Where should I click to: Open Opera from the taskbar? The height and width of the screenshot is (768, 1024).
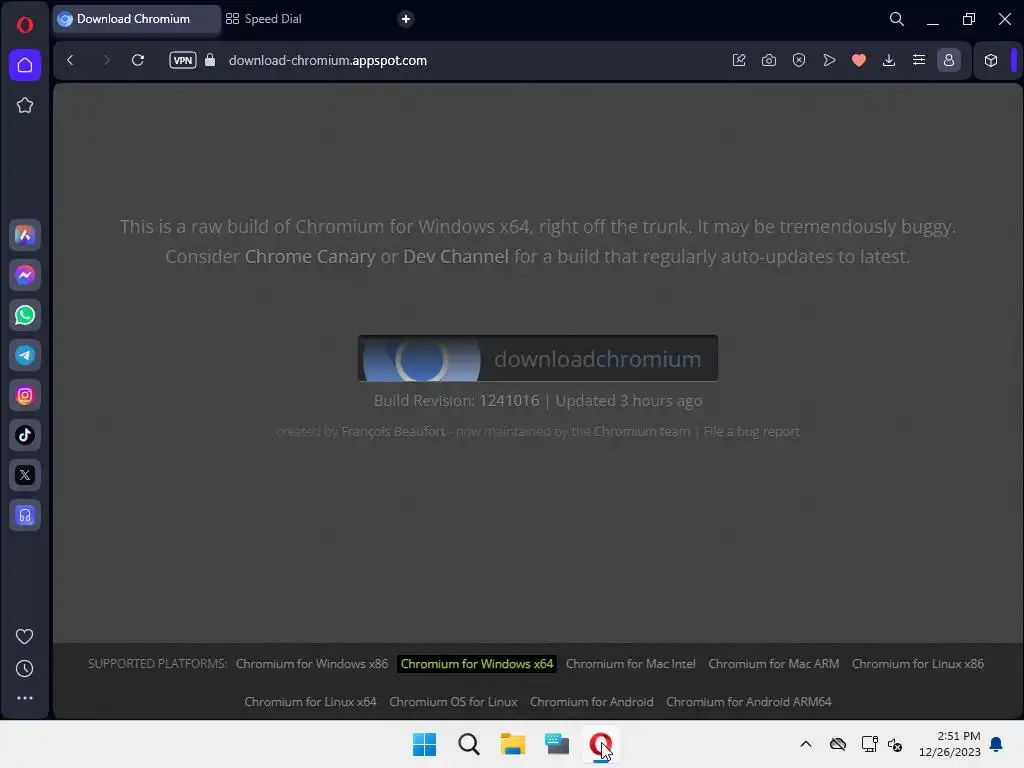pyautogui.click(x=601, y=744)
